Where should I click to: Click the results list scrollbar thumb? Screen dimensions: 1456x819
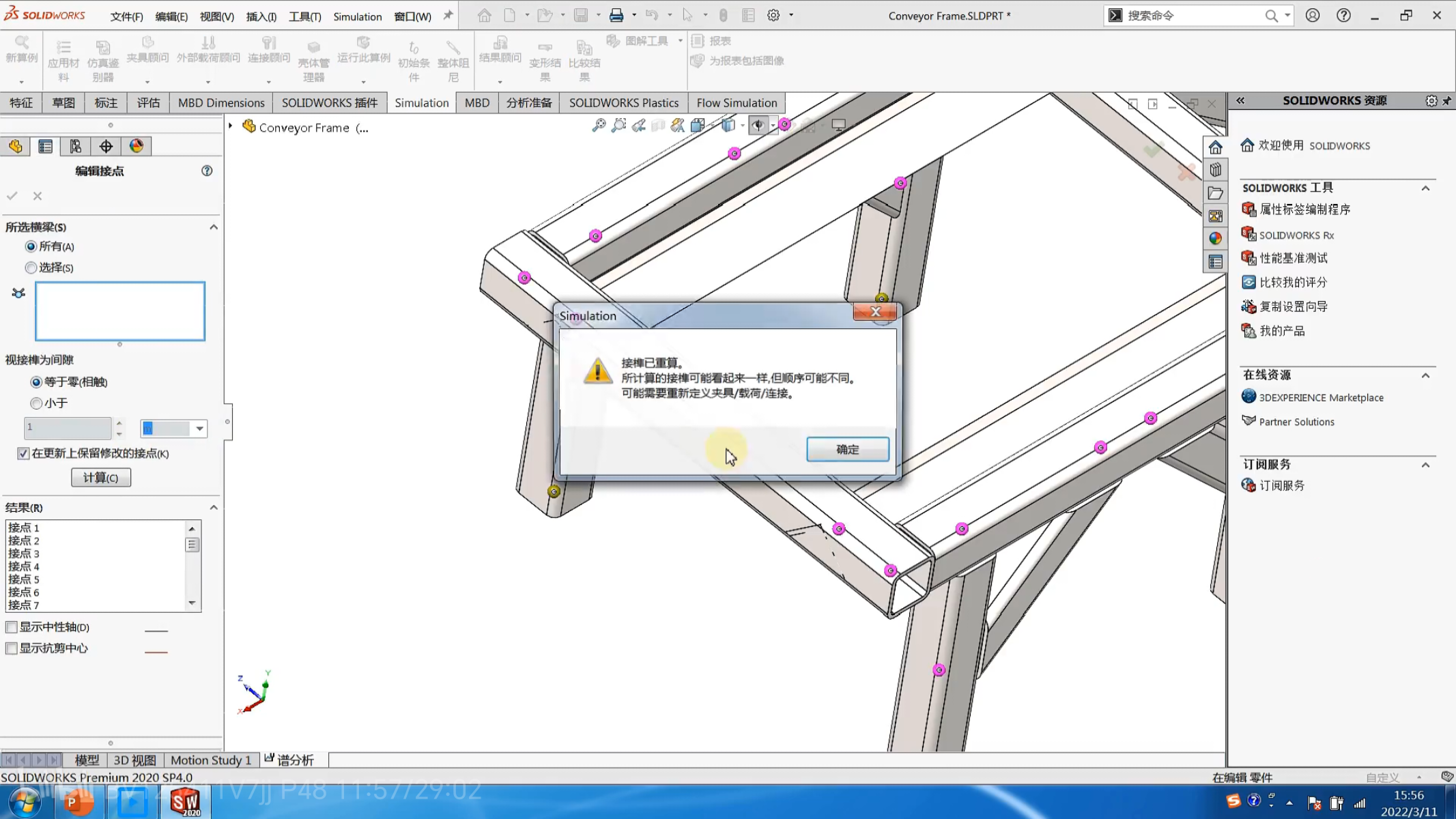tap(192, 545)
